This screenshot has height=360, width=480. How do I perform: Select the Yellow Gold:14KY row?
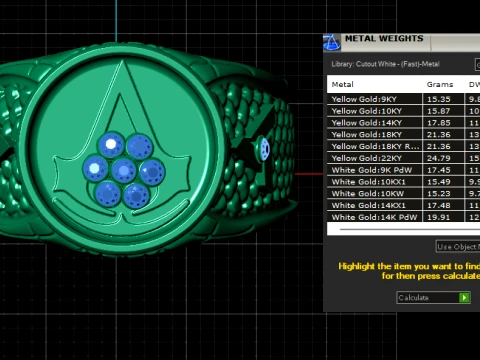click(403, 123)
